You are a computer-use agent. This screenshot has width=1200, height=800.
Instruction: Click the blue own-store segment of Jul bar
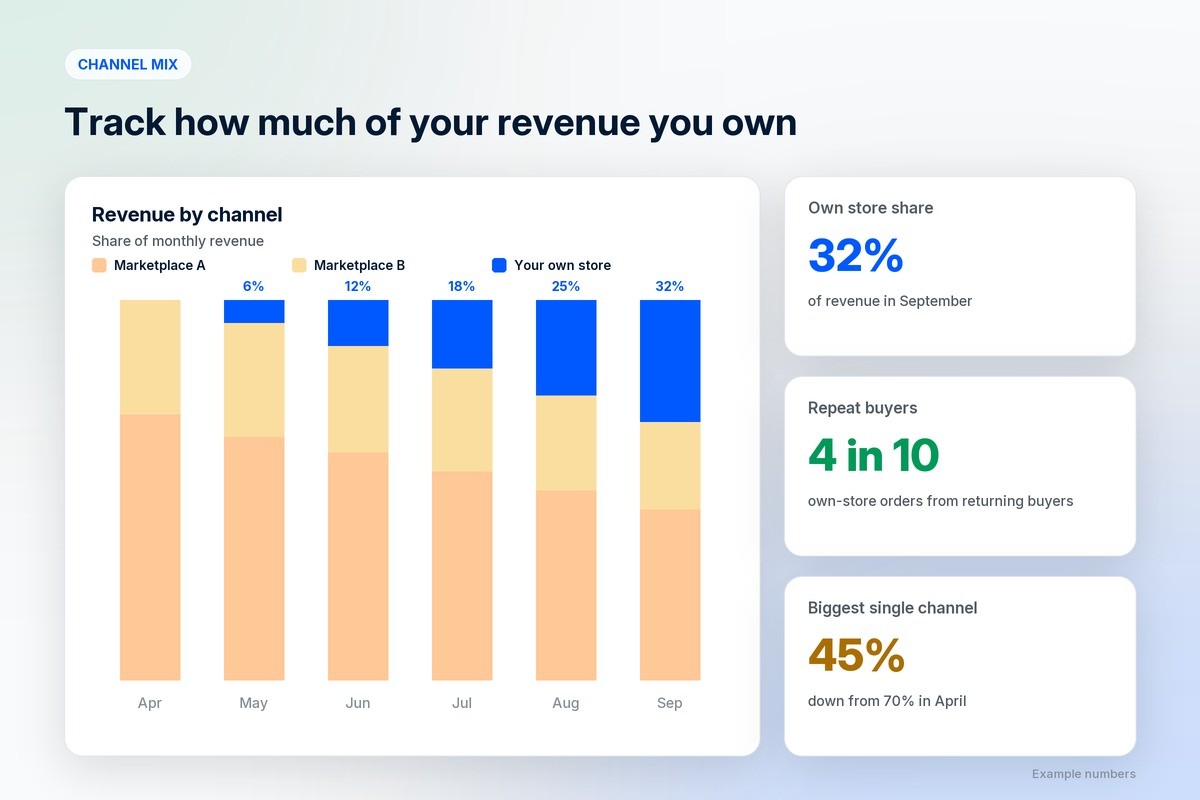tap(462, 334)
